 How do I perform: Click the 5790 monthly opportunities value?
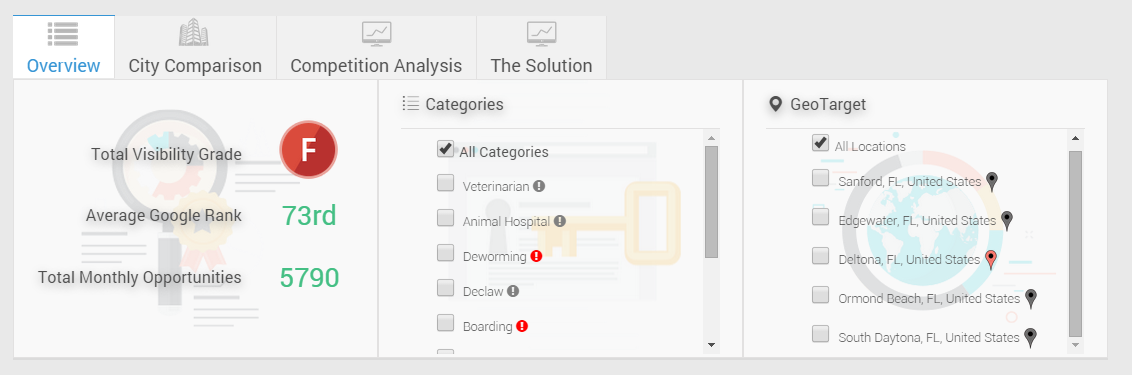pos(310,277)
